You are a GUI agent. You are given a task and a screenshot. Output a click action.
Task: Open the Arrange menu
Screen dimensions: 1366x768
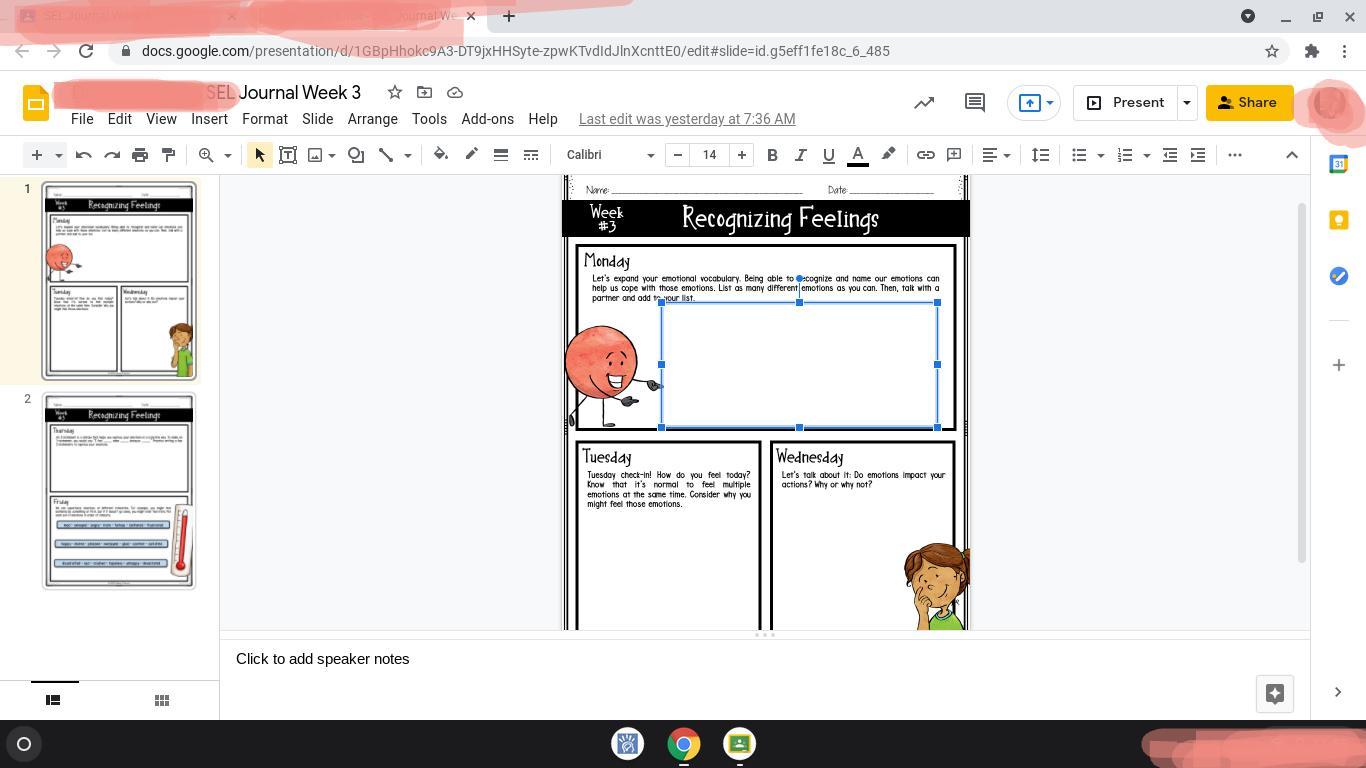click(372, 119)
